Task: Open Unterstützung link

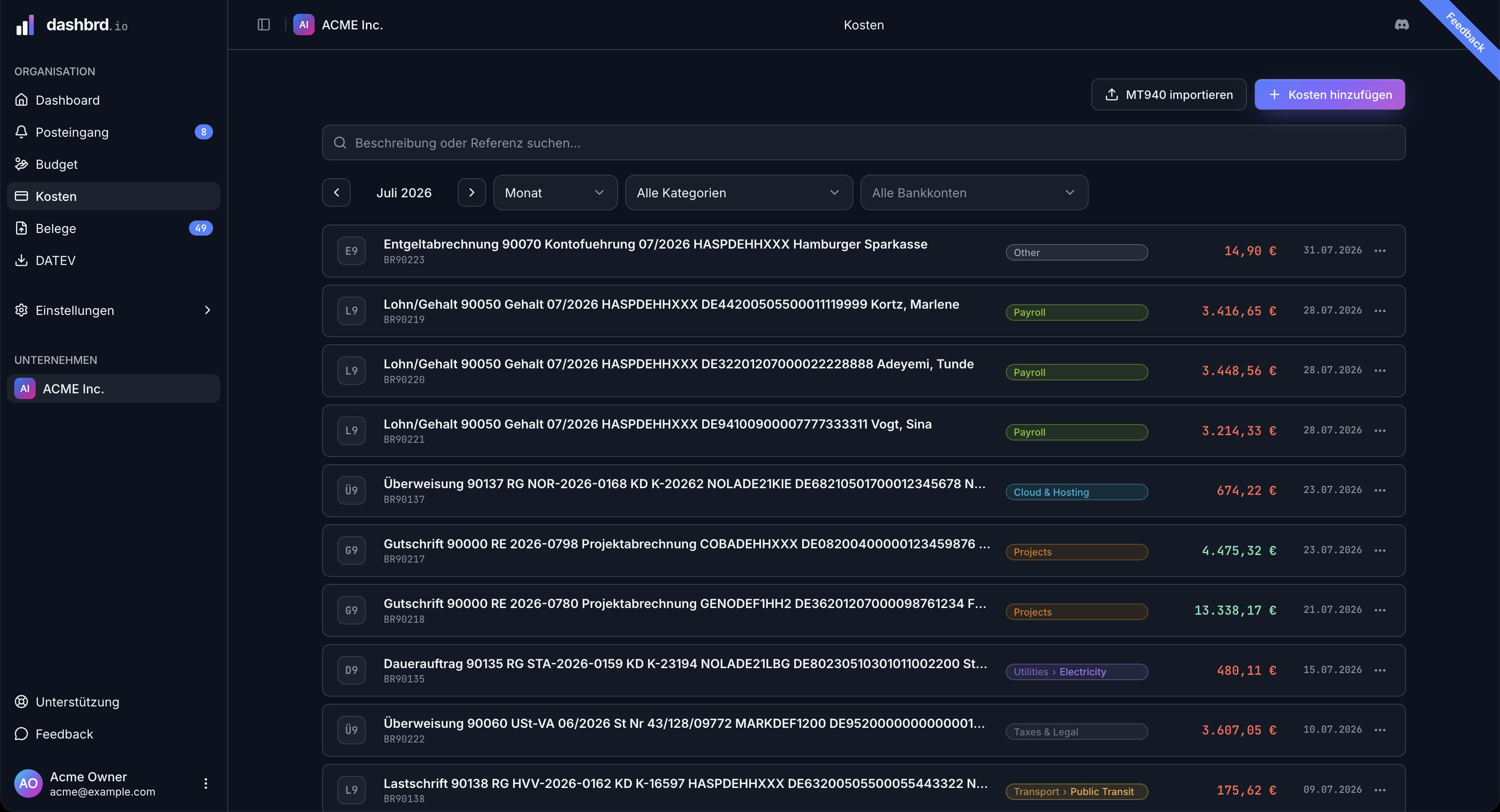Action: pyautogui.click(x=114, y=702)
